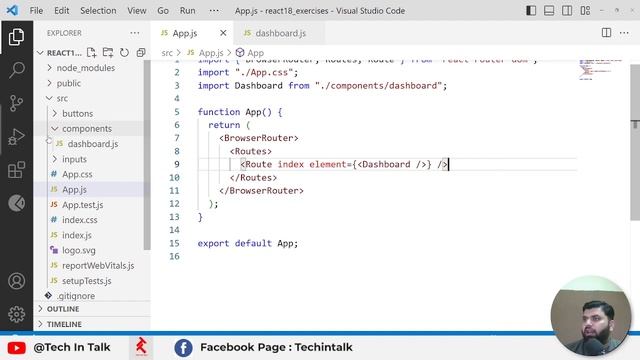
Task: Open the Go menu
Action: 163,11
